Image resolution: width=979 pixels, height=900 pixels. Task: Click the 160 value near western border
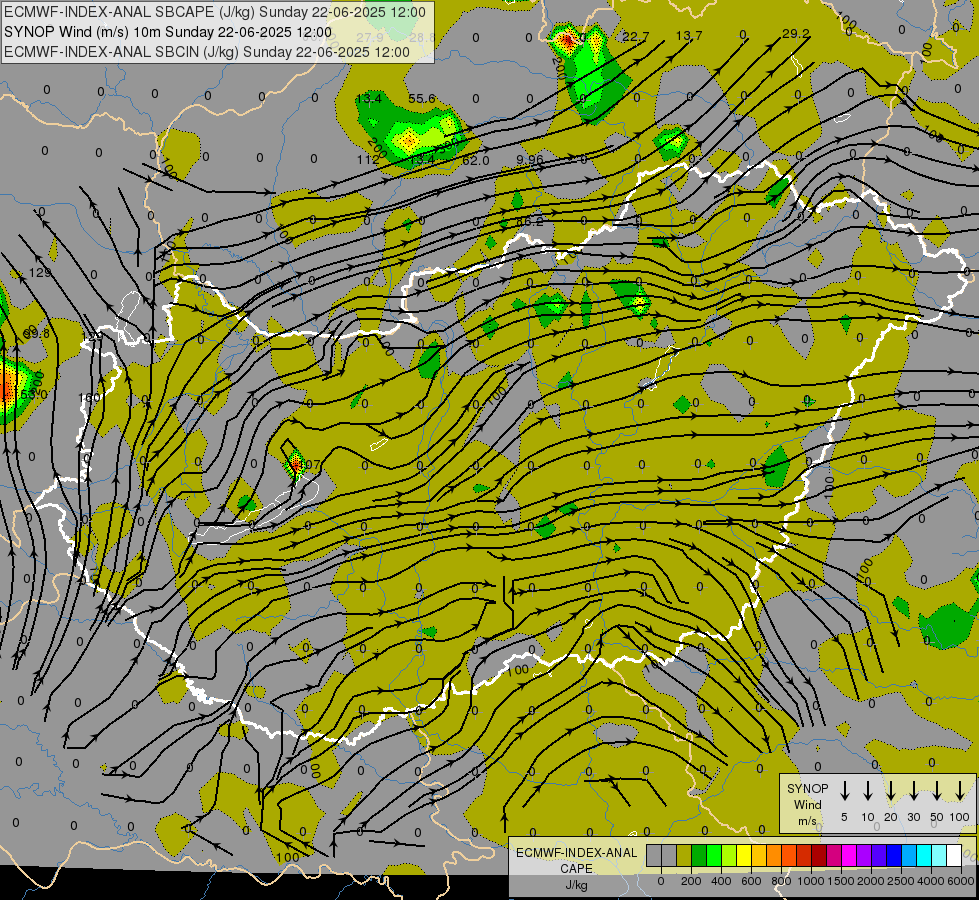point(89,398)
